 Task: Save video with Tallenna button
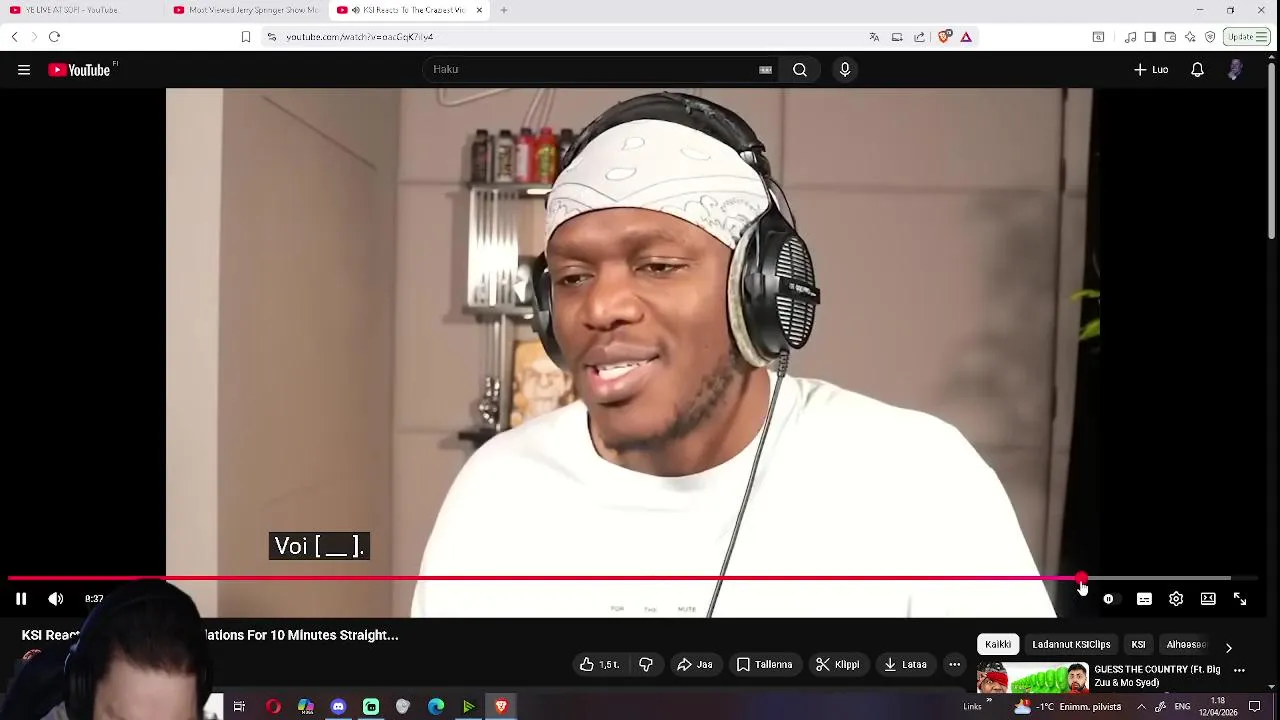765,664
